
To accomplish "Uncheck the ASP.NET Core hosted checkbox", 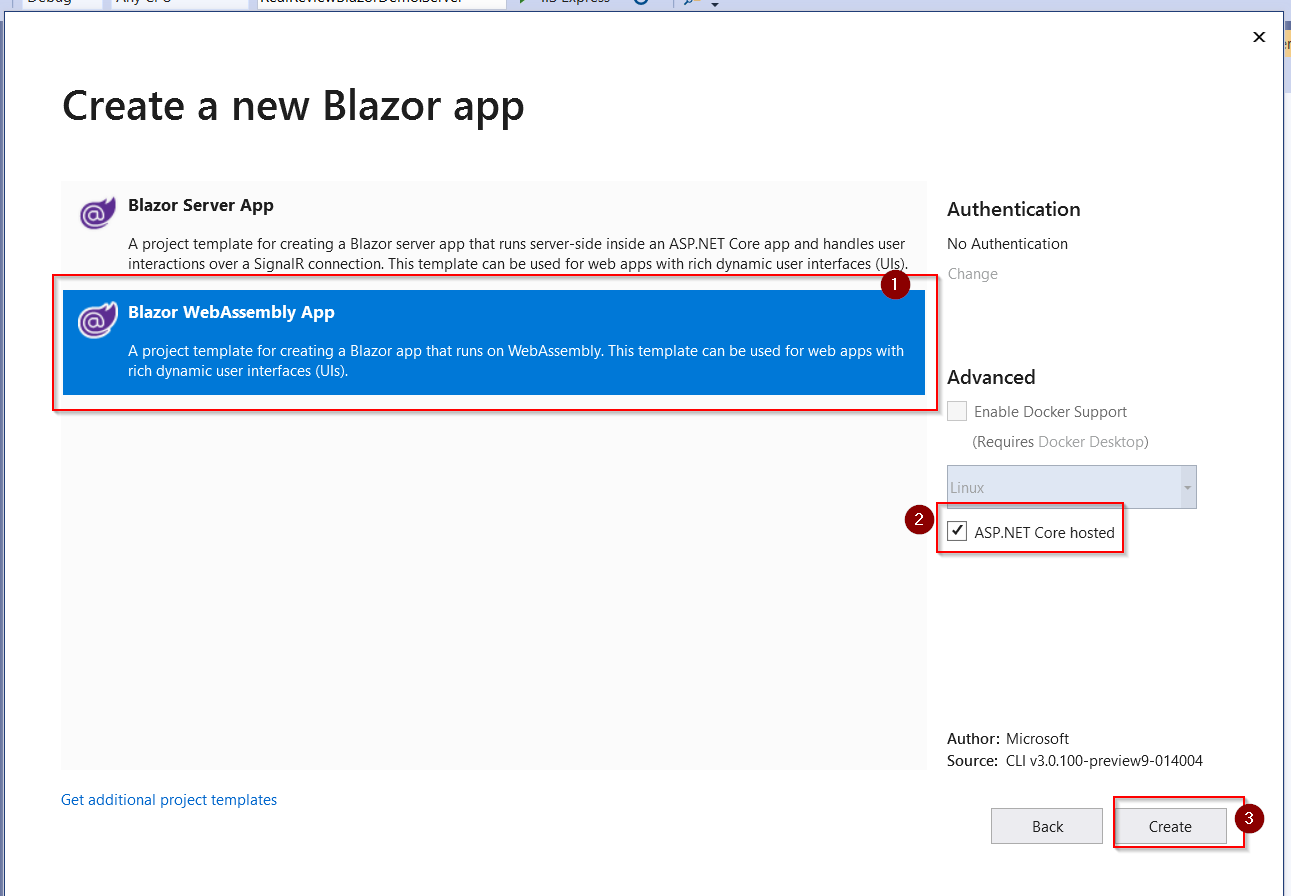I will (x=956, y=531).
